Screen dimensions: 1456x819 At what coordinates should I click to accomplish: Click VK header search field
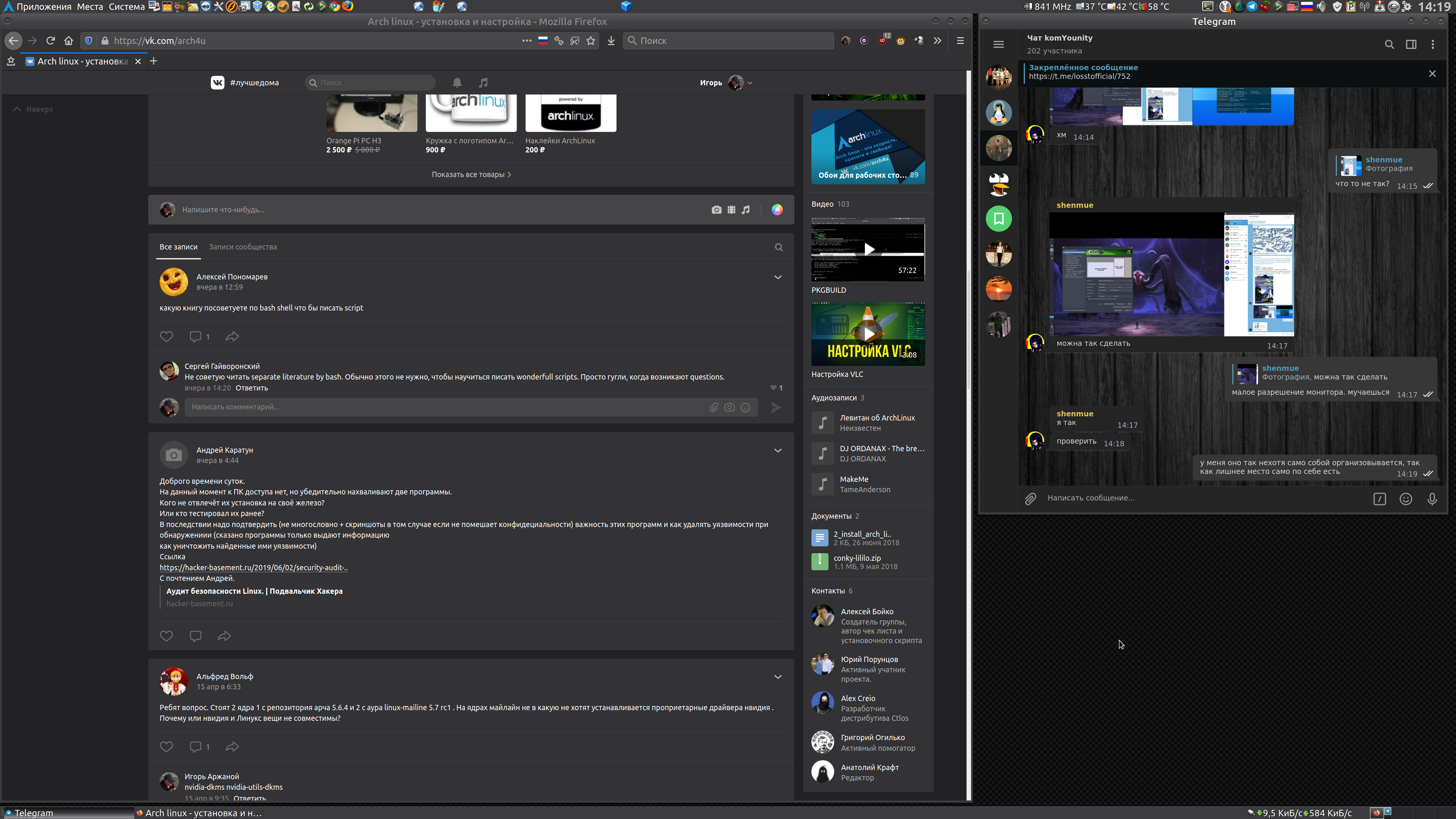click(370, 83)
